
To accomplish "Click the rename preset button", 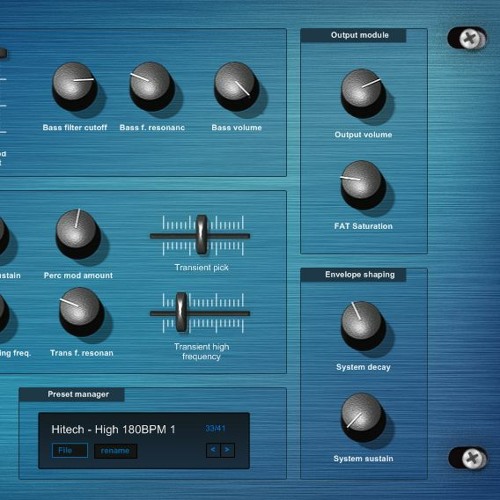I will 115,451.
